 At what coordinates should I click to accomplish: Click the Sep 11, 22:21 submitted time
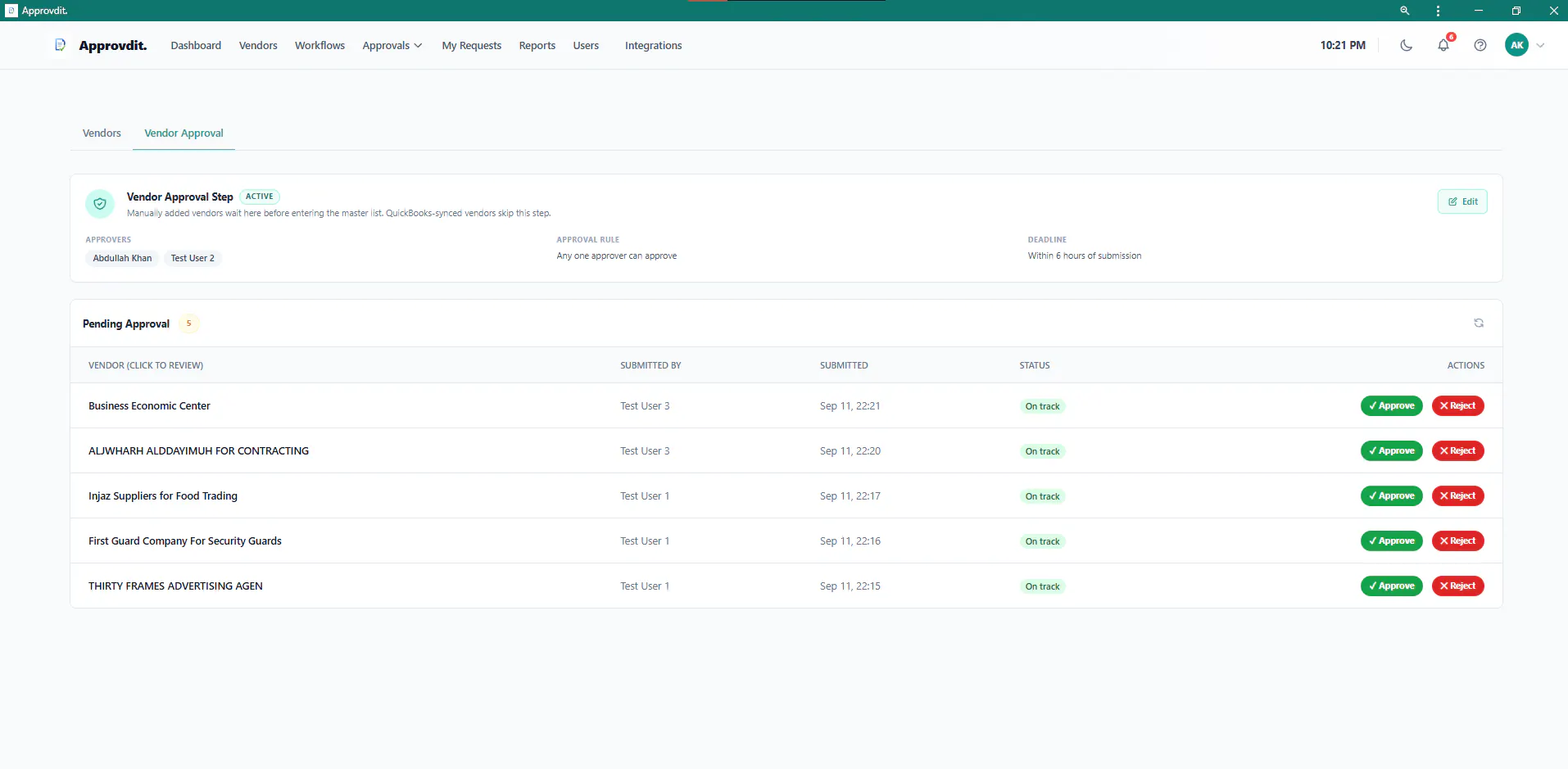(850, 405)
